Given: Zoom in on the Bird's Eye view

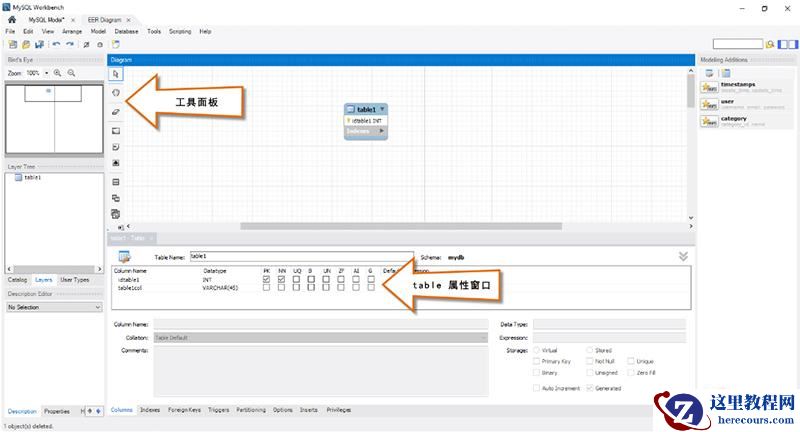Looking at the screenshot, I should point(58,73).
